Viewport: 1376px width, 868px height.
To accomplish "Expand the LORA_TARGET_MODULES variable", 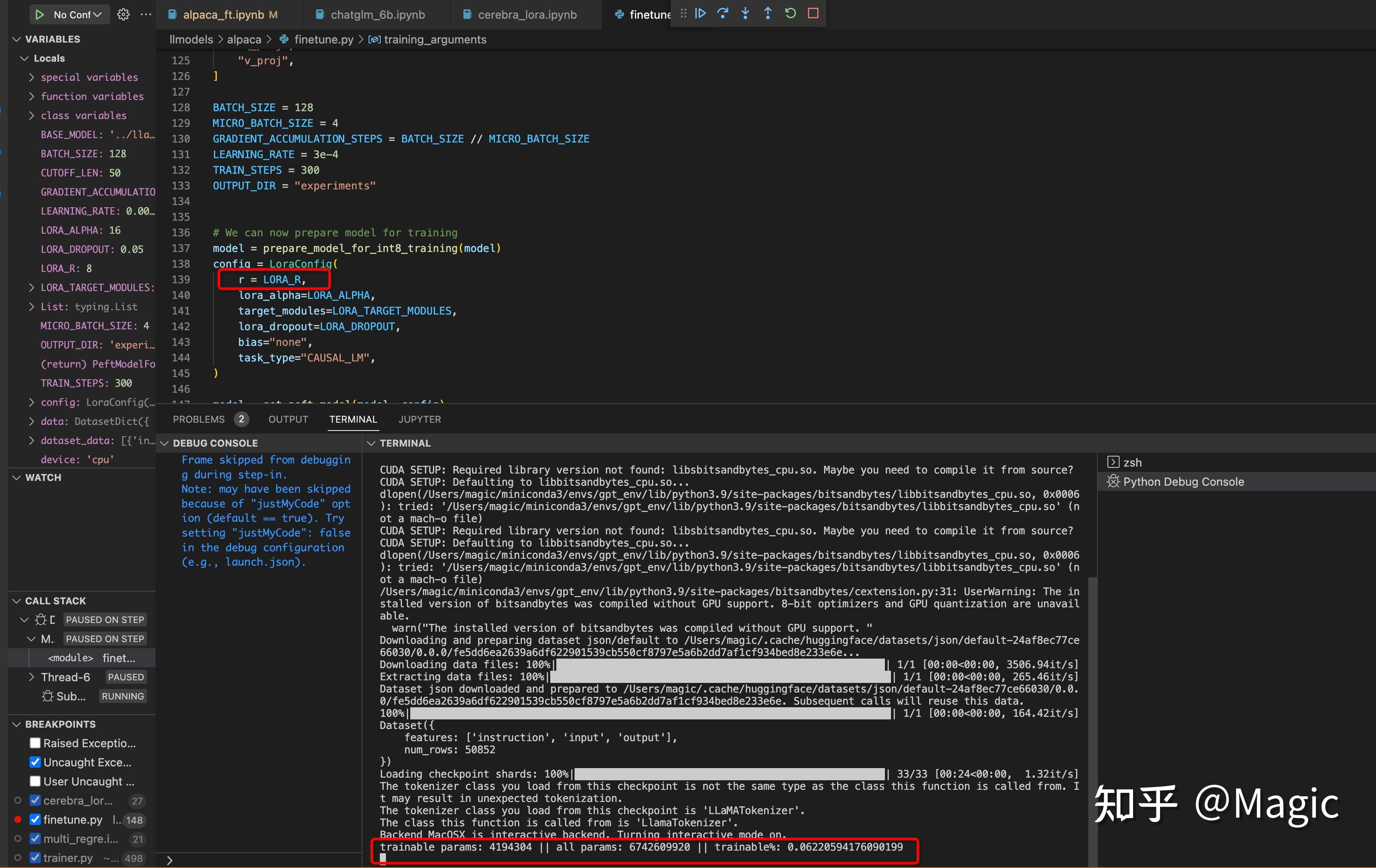I will pos(31,287).
